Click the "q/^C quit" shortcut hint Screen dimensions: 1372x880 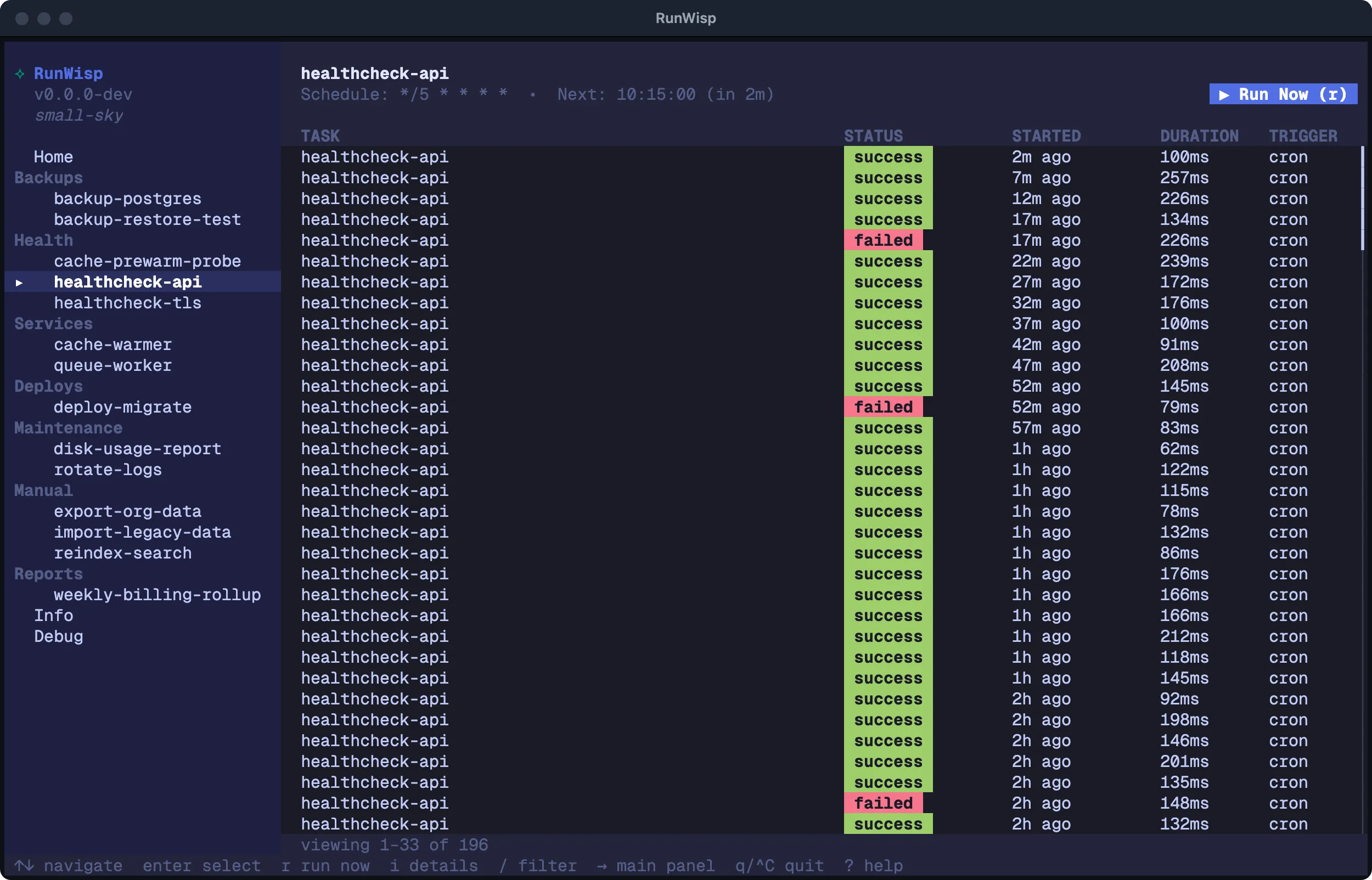(x=779, y=866)
